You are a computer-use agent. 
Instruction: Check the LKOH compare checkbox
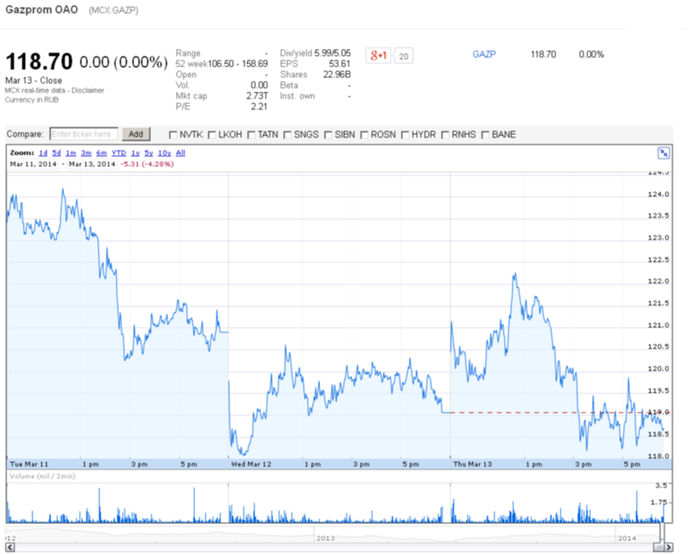coord(212,135)
